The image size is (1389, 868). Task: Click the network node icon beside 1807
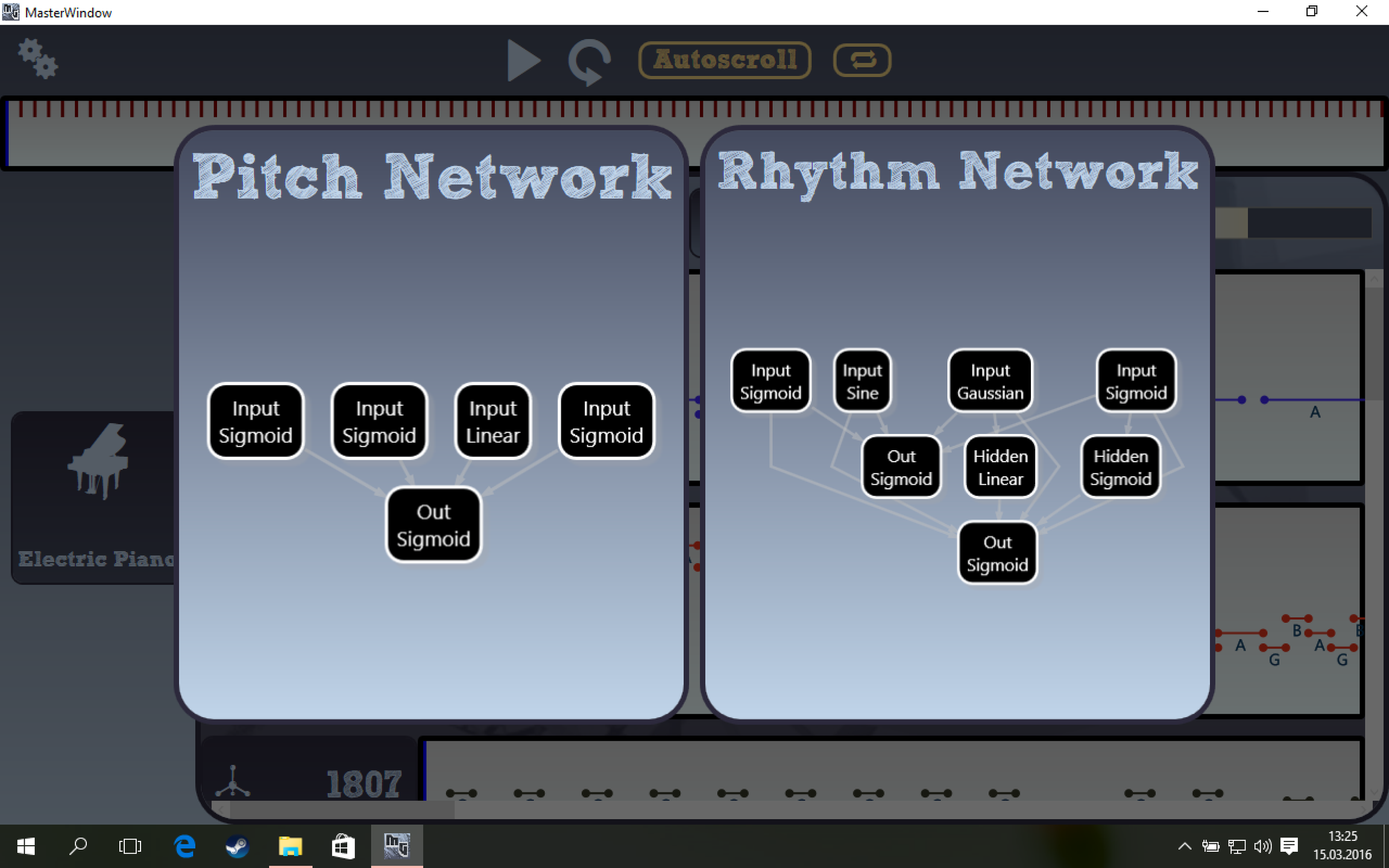coord(233,782)
